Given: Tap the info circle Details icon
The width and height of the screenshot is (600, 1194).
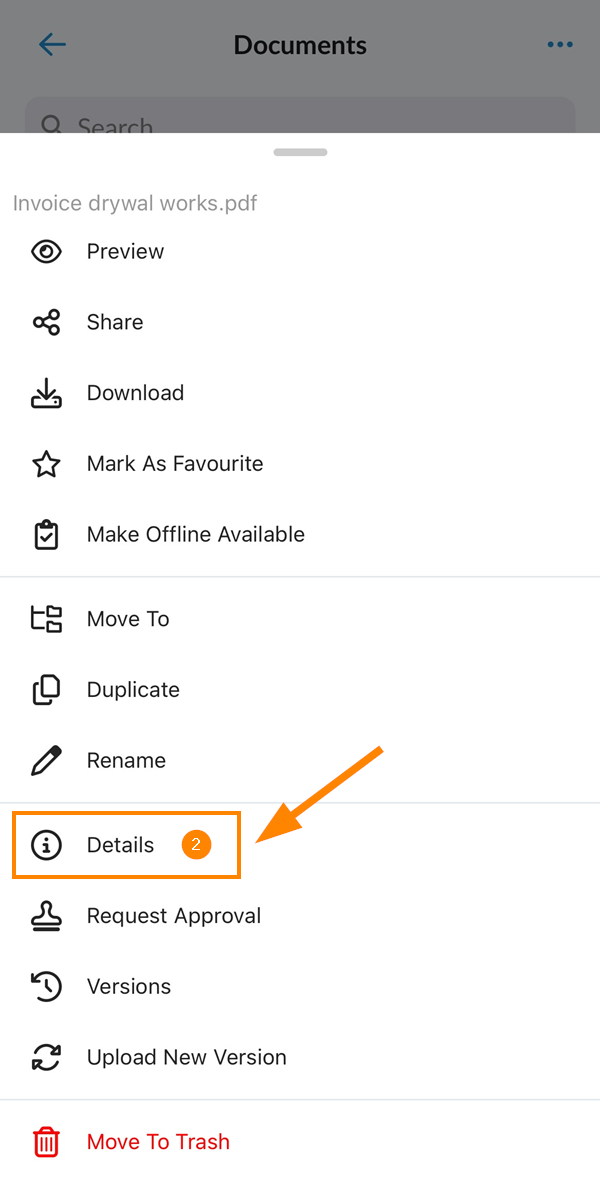Looking at the screenshot, I should click(x=46, y=845).
